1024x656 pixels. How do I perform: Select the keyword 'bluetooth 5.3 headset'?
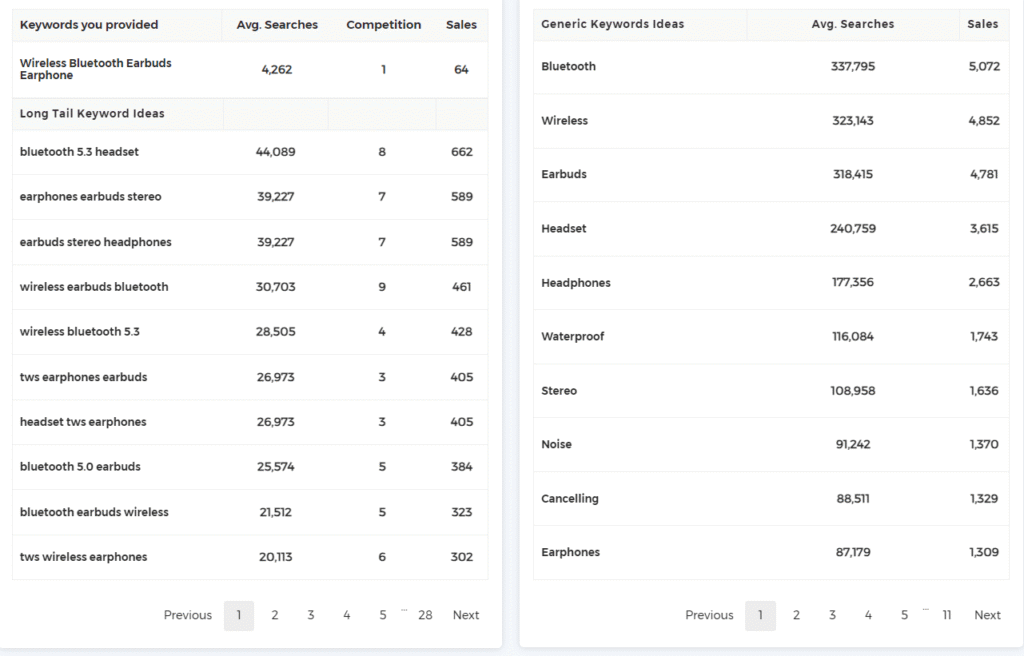[80, 152]
